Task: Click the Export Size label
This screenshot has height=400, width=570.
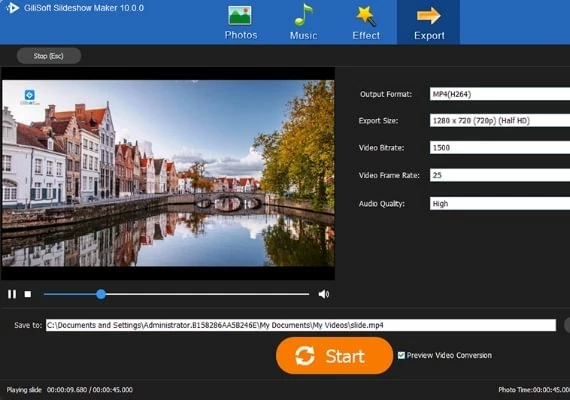Action: (378, 121)
